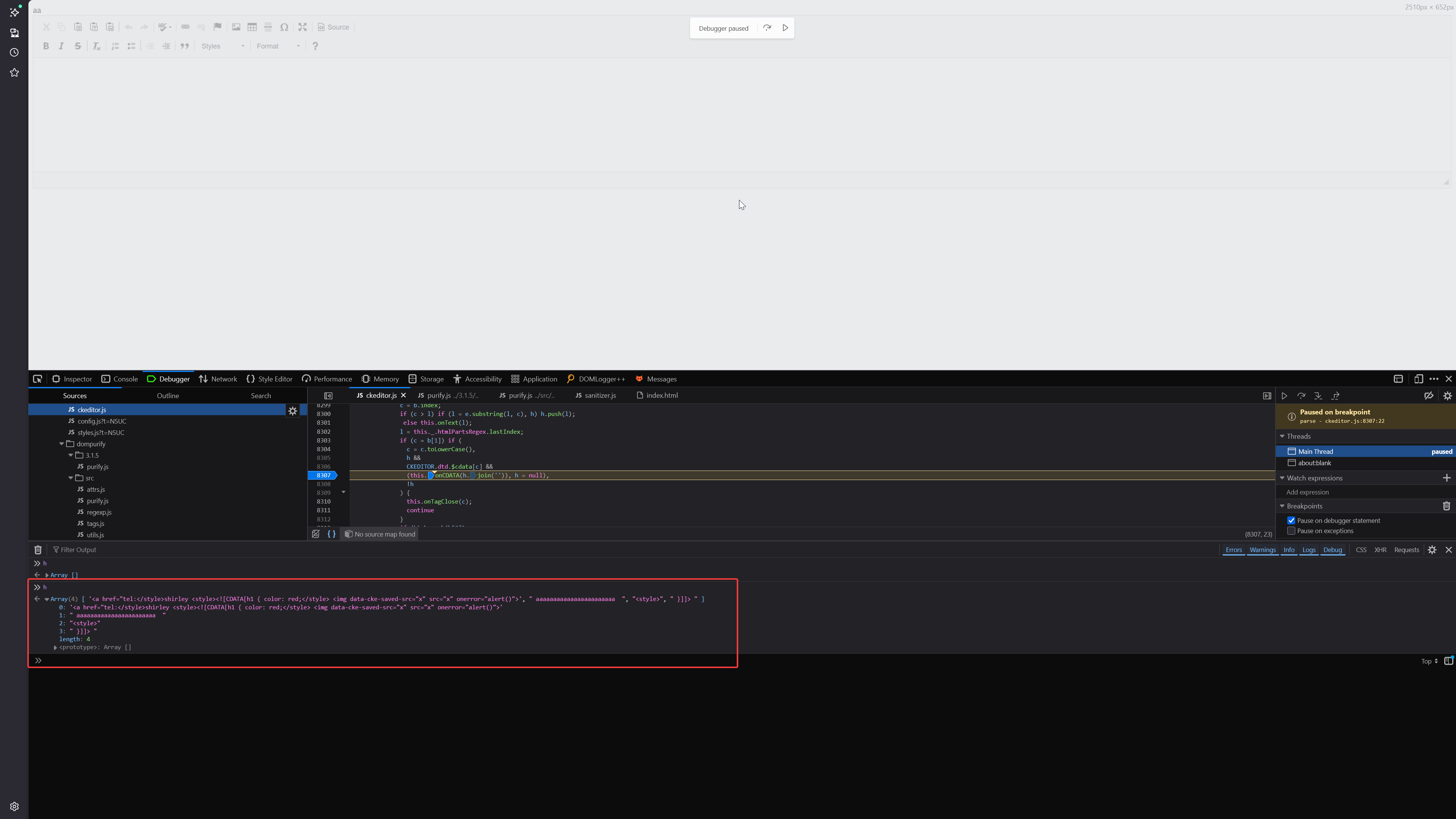This screenshot has width=1456, height=819.
Task: Toggle the deactivate breakpoints icon
Action: click(1428, 395)
